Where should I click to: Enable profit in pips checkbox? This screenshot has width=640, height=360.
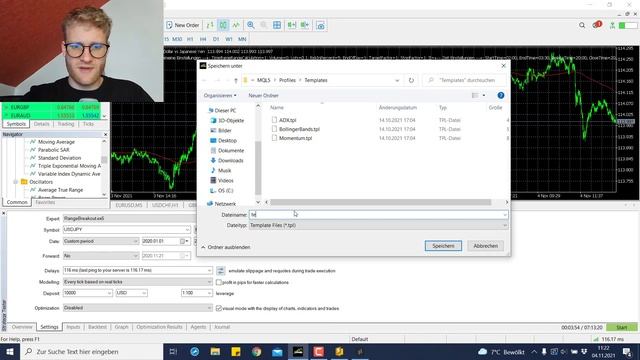click(219, 282)
